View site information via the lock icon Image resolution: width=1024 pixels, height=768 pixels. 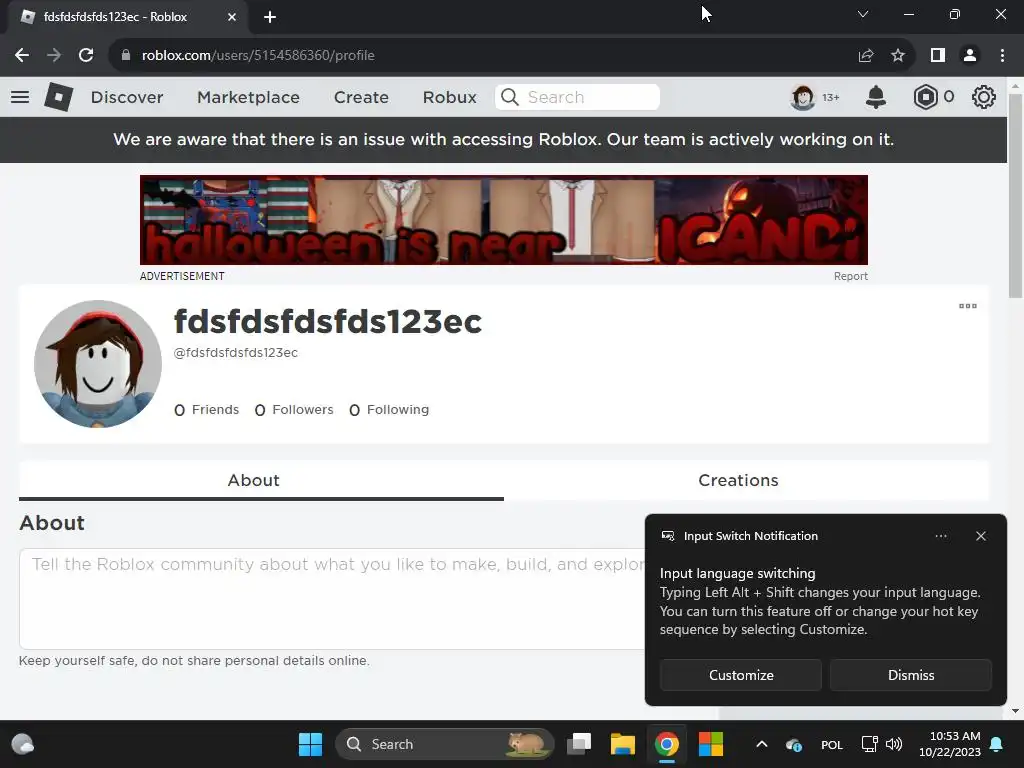126,56
